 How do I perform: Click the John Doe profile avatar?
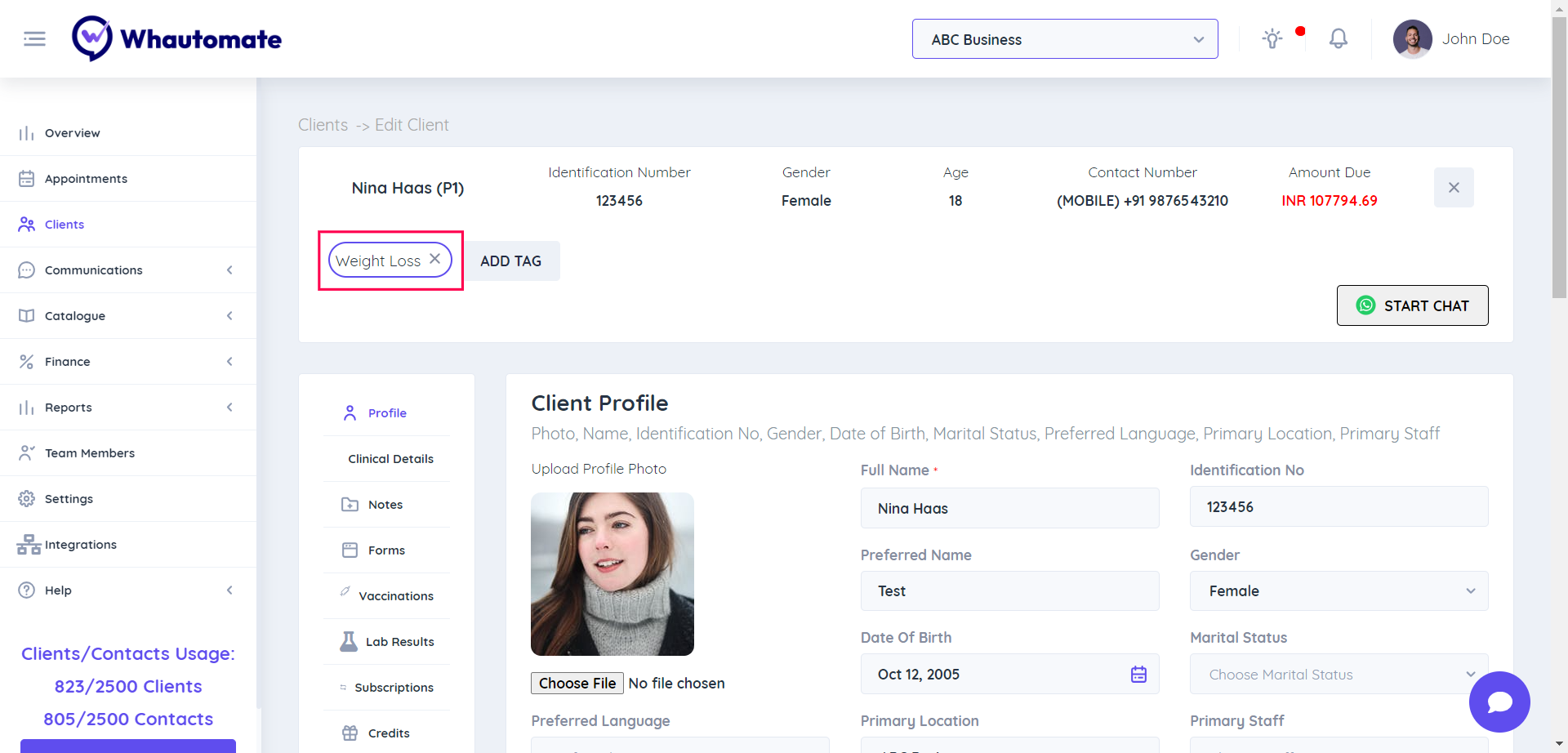[1412, 39]
